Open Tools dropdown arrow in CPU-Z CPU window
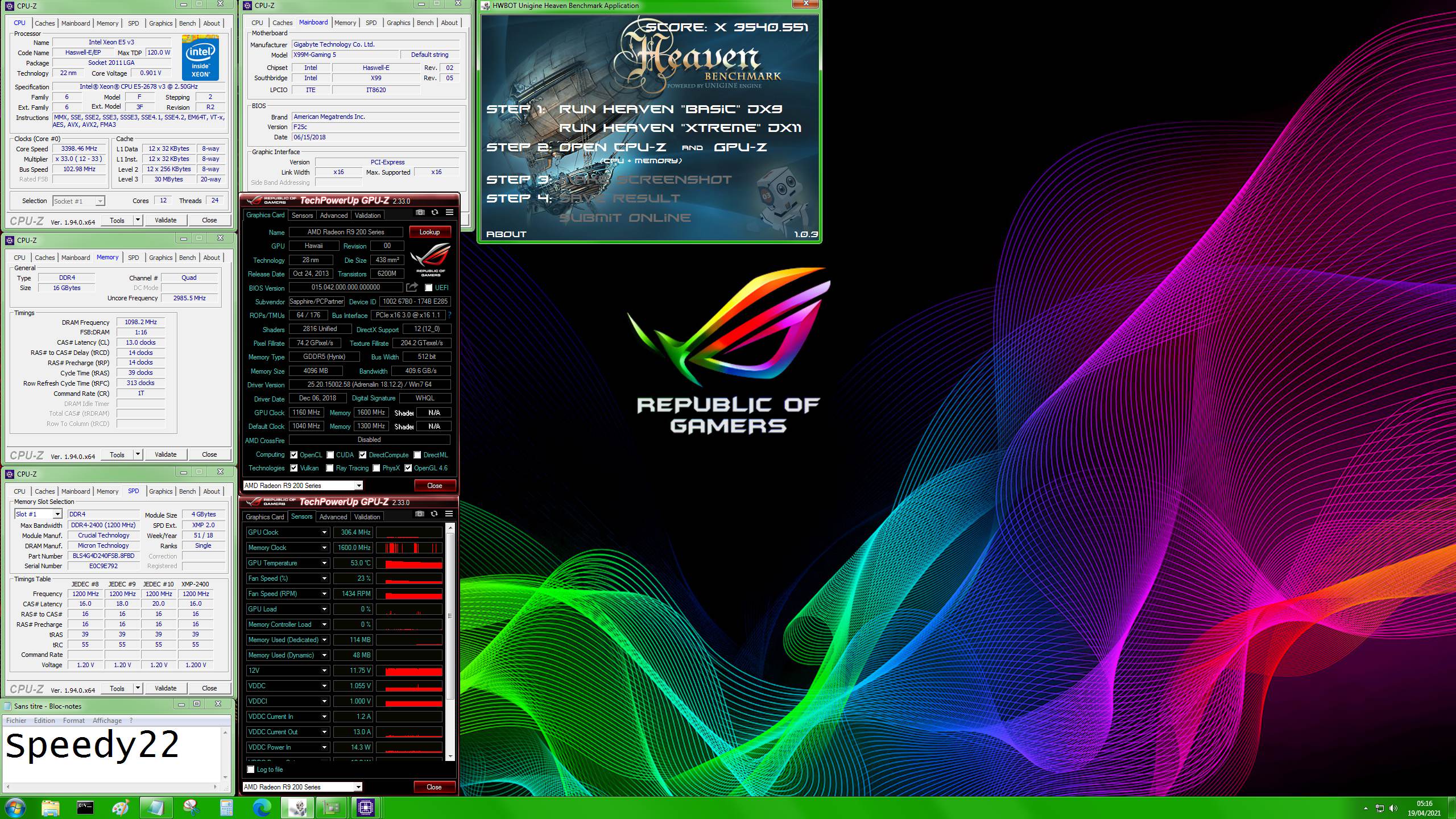Image resolution: width=1456 pixels, height=819 pixels. (137, 220)
